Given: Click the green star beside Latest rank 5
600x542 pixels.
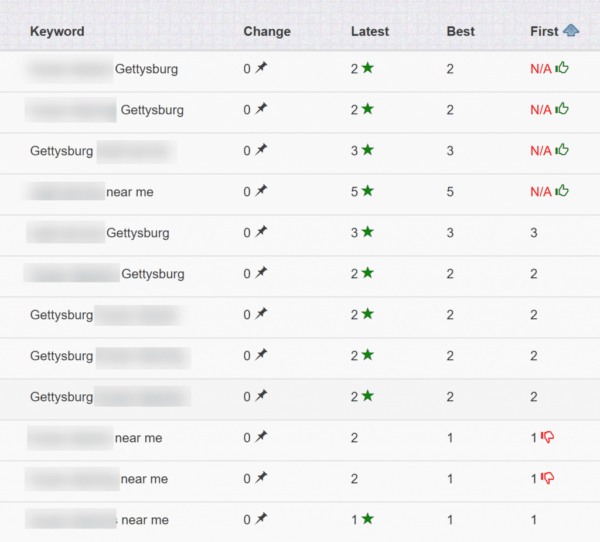Looking at the screenshot, I should 368,191.
